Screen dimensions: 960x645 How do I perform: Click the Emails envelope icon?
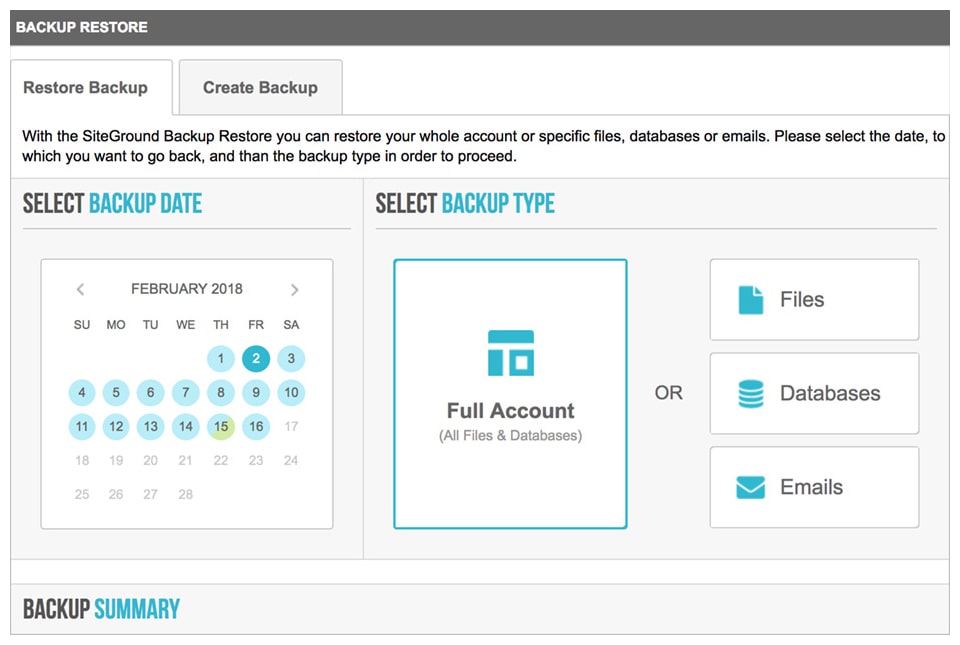coord(751,488)
